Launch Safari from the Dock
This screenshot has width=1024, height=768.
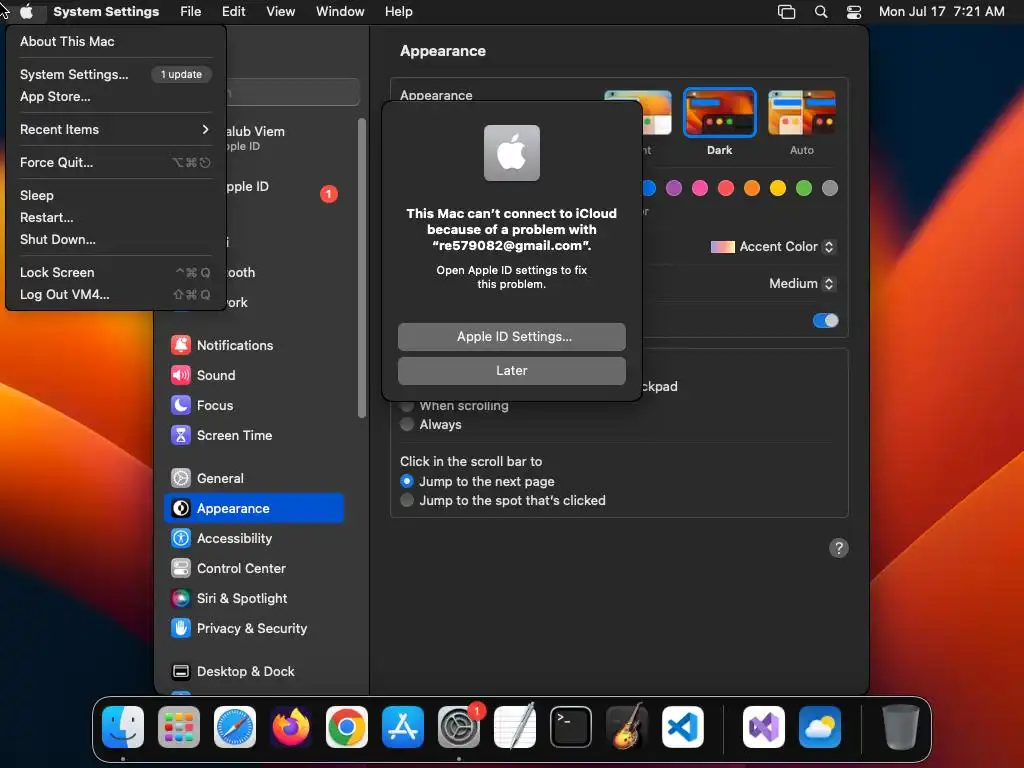click(x=235, y=727)
